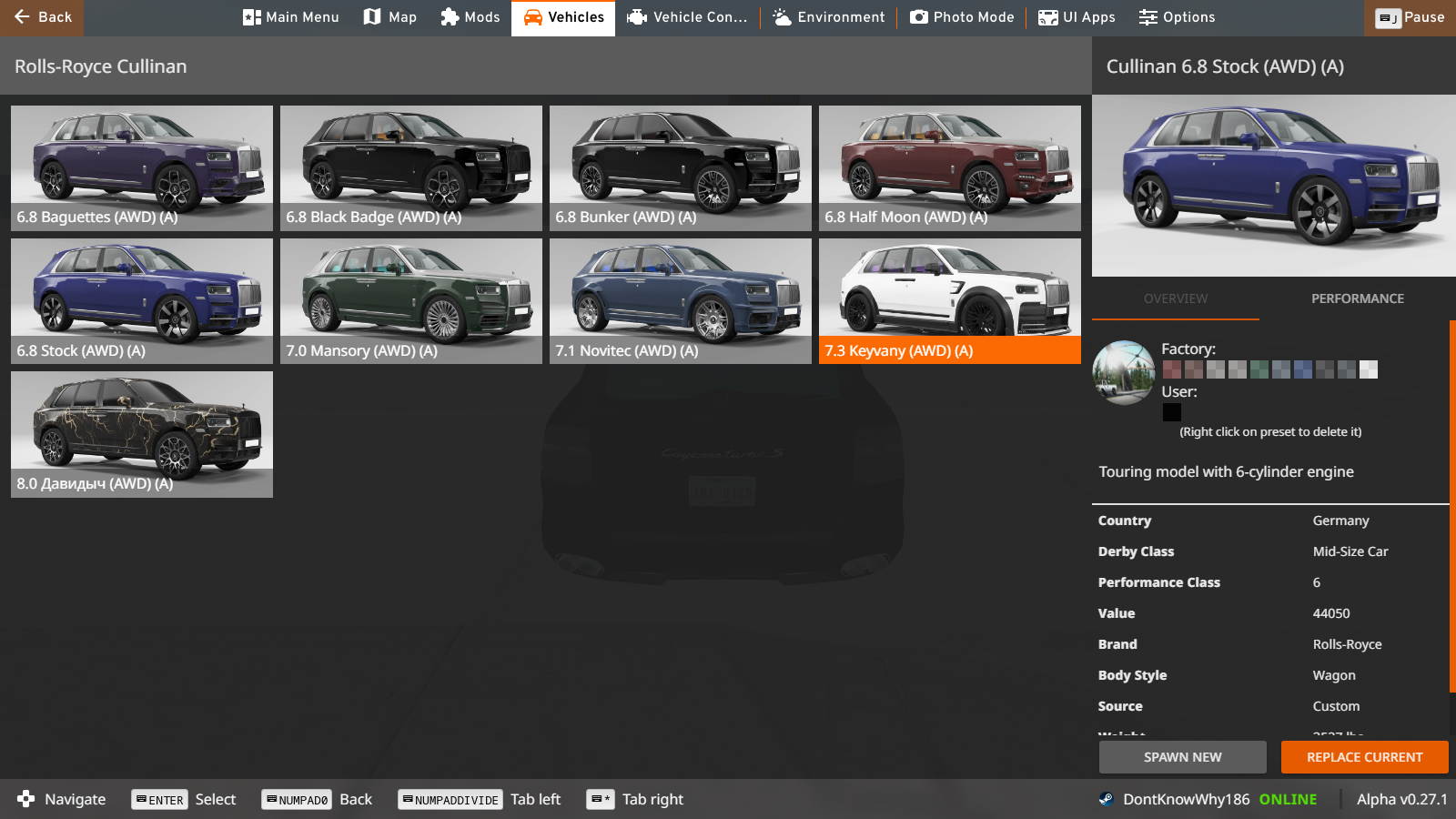
Task: Choose the red Factory color preset
Action: (1172, 369)
